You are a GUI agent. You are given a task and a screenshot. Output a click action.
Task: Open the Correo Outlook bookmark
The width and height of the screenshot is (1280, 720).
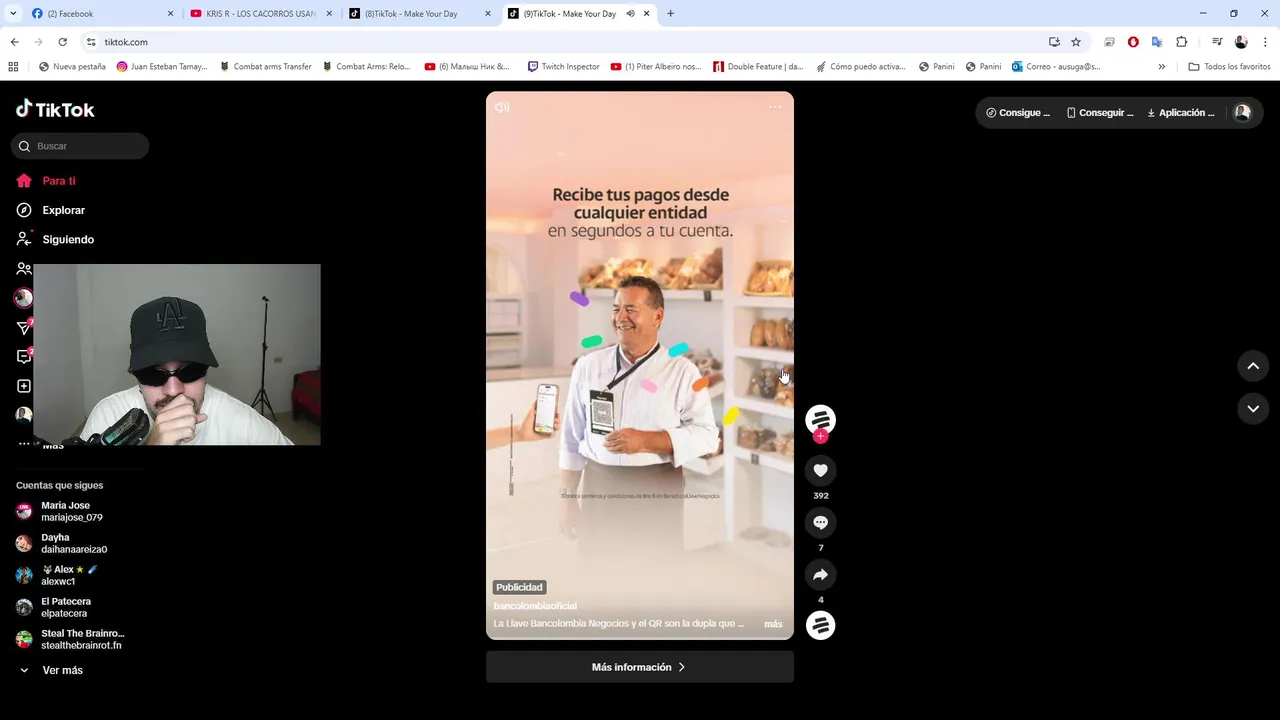tap(1056, 67)
